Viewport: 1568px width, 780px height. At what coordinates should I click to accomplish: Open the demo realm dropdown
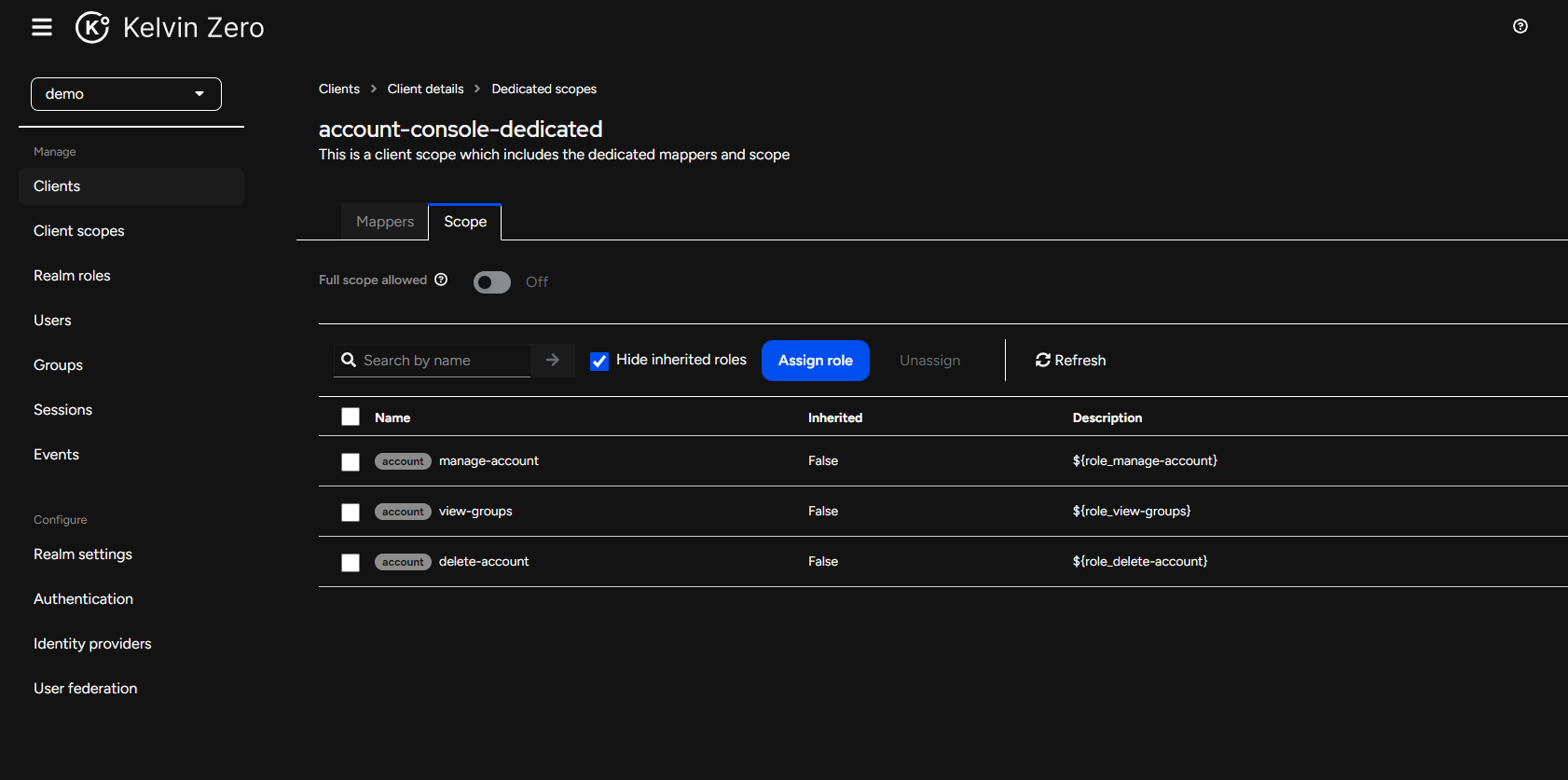[x=126, y=94]
